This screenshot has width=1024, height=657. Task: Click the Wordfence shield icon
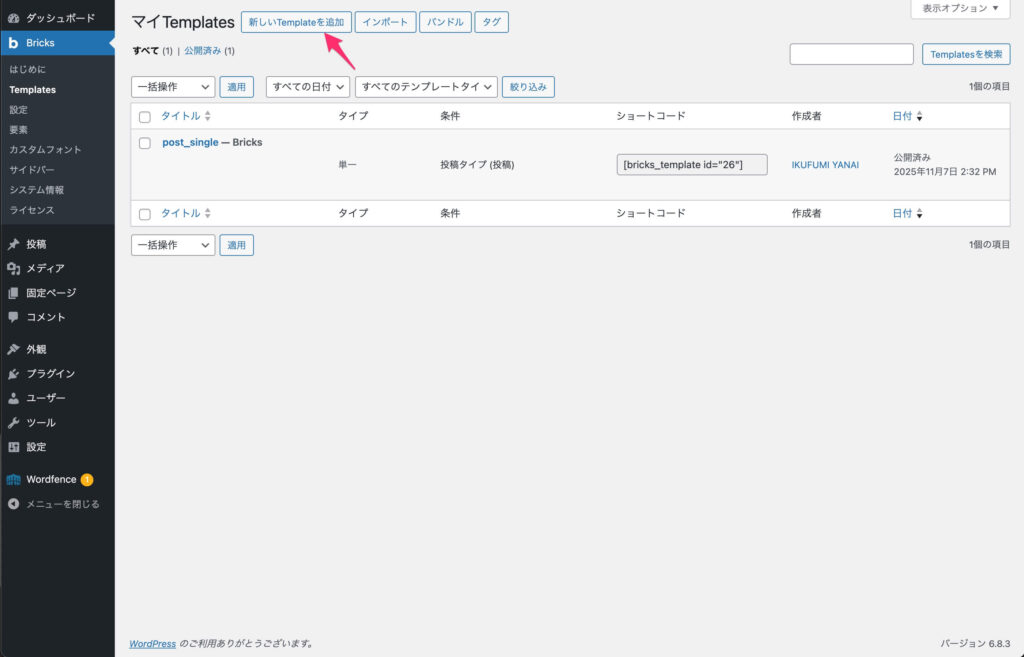pyautogui.click(x=13, y=480)
